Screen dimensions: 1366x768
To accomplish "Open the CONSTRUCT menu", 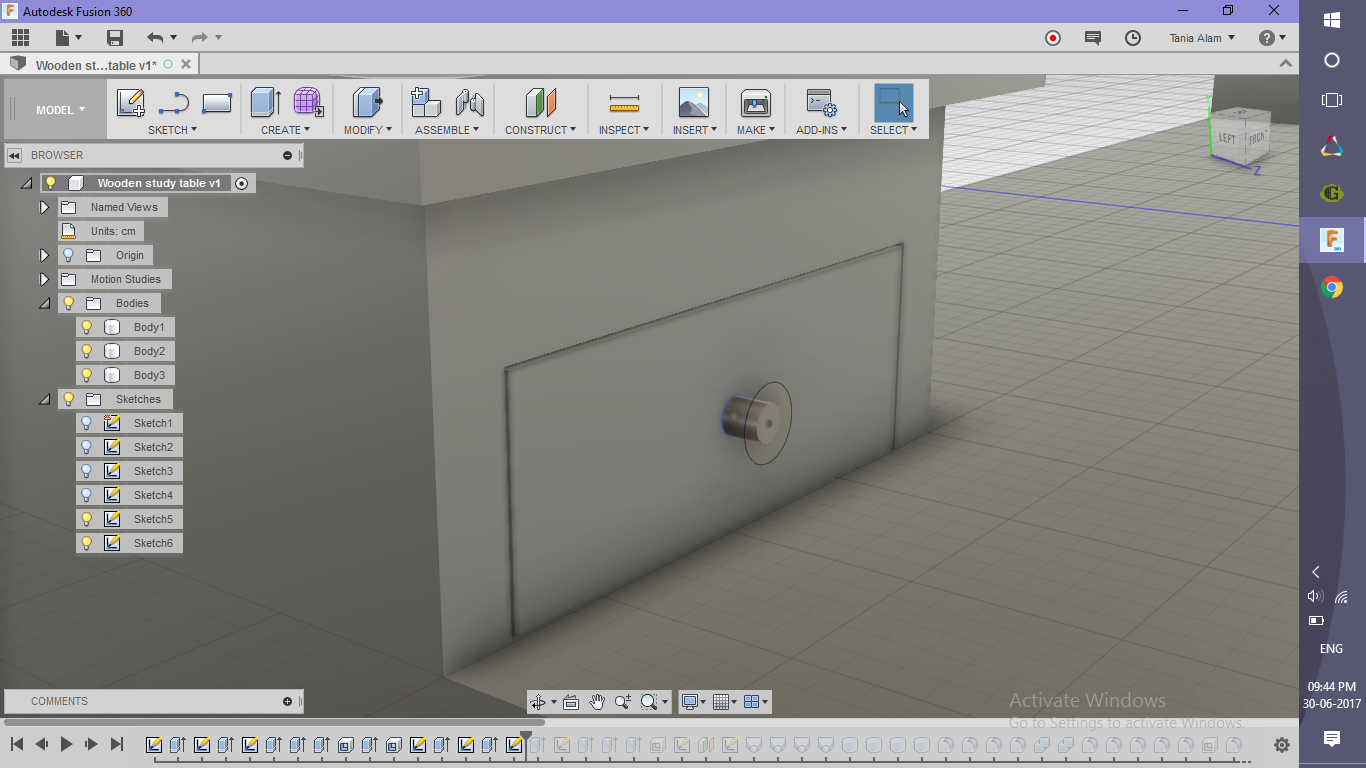I will (540, 130).
